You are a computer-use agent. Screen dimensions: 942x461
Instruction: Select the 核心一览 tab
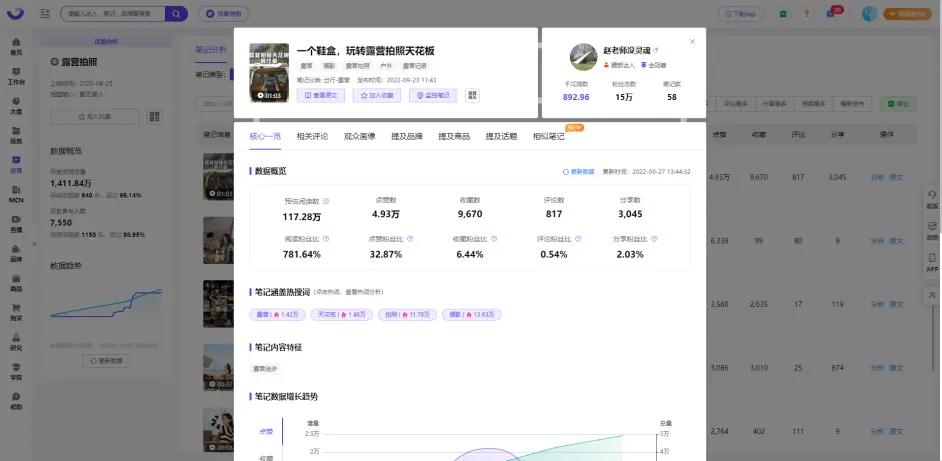[265, 136]
